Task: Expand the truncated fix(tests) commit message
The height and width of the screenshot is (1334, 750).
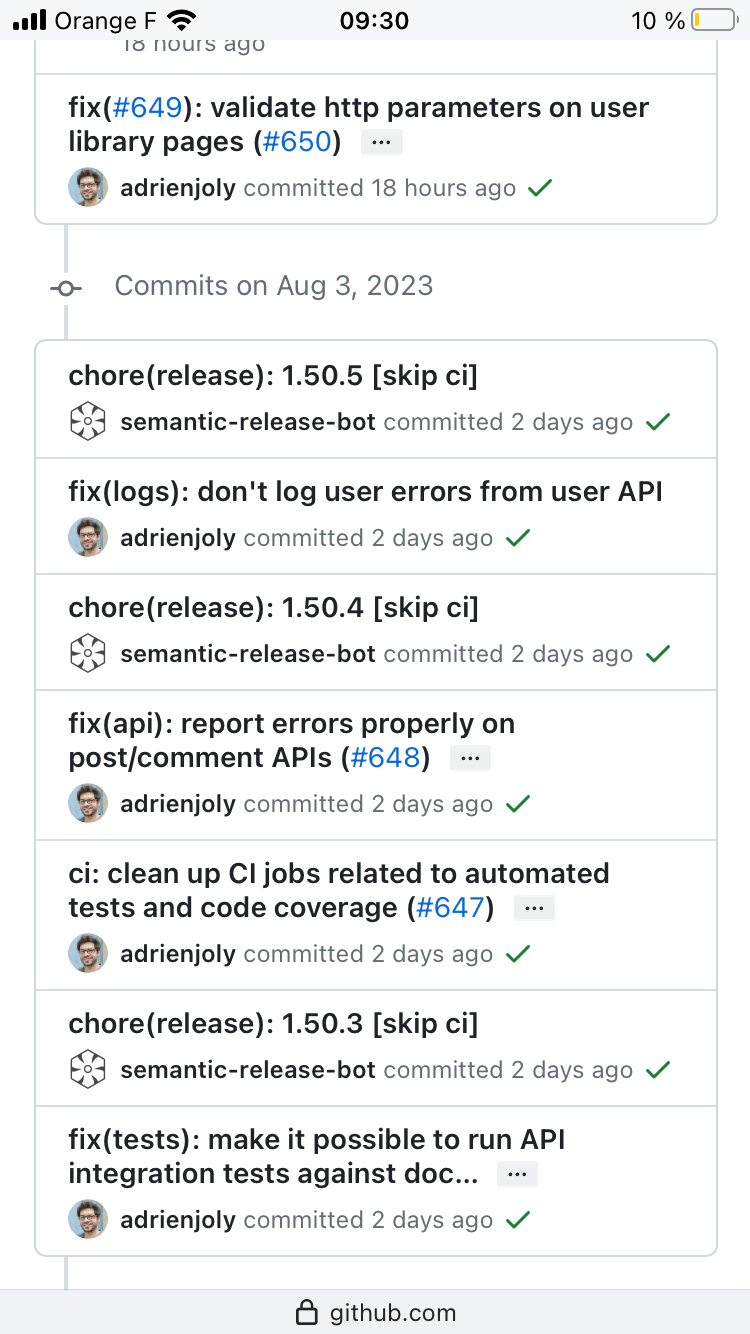Action: coord(517,1175)
